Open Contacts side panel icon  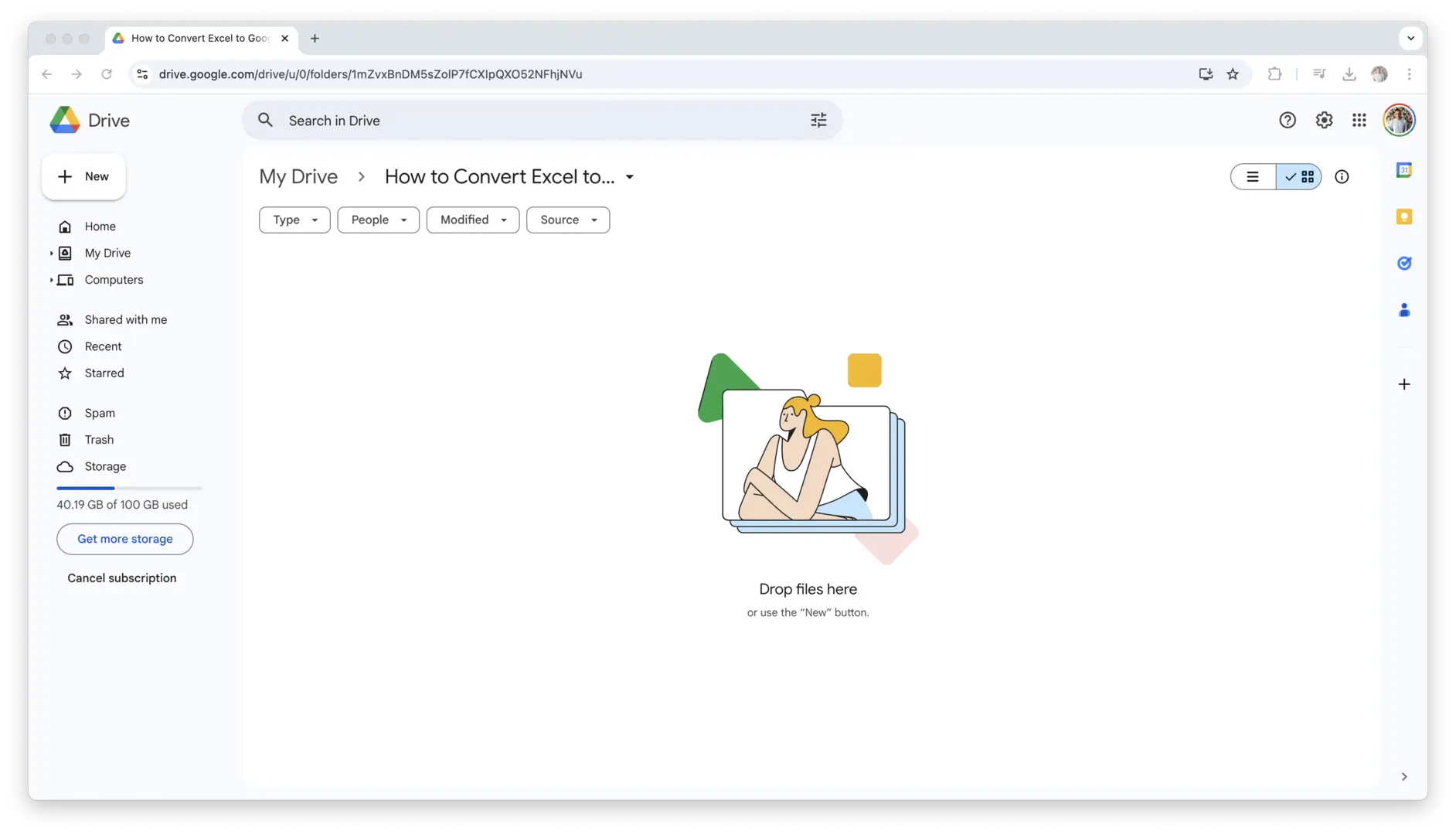pos(1403,310)
